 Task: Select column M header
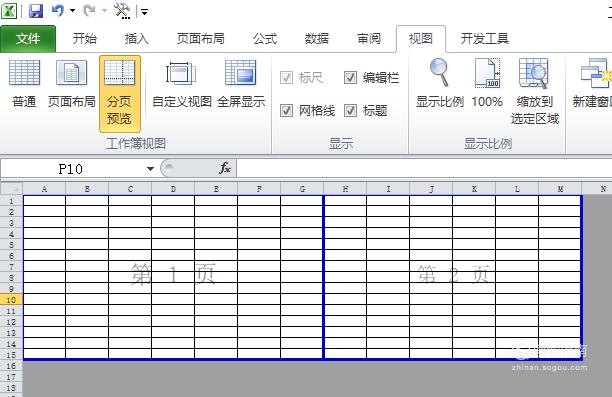[560, 189]
